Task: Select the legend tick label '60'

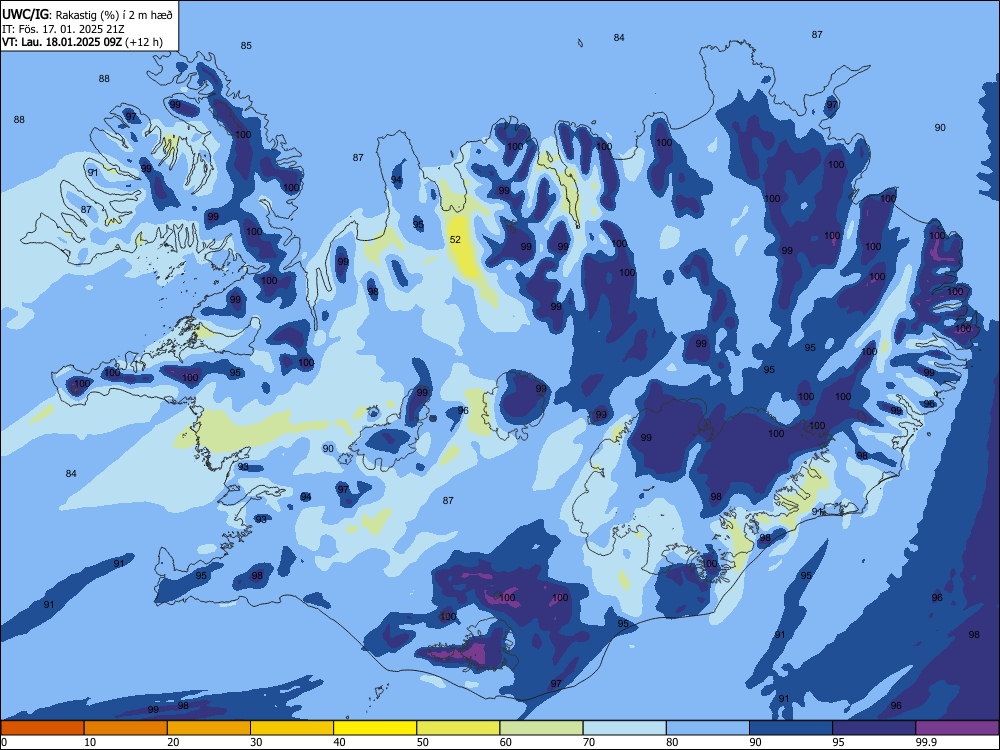Action: click(x=506, y=742)
